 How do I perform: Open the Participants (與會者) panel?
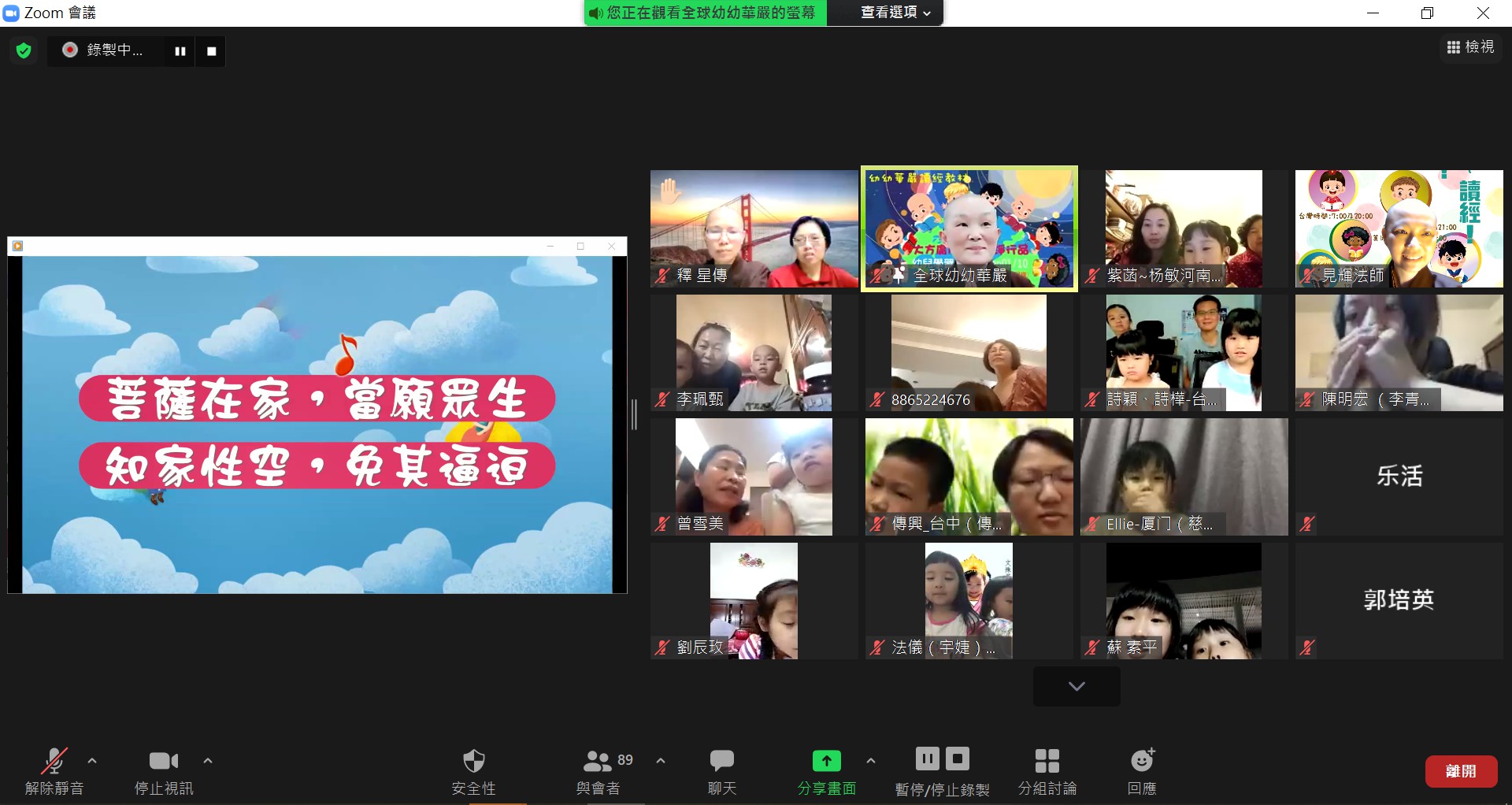click(598, 761)
